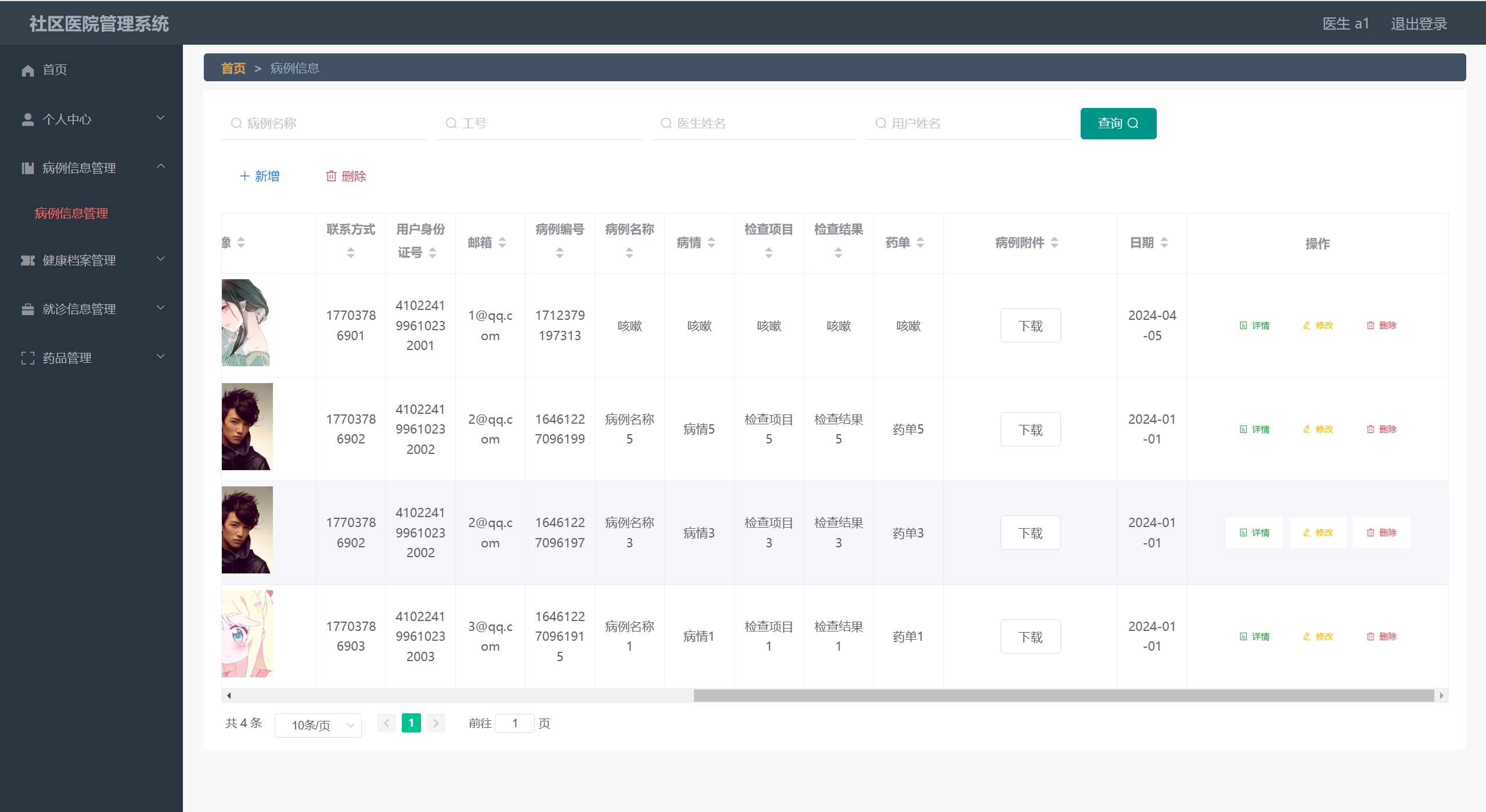Image resolution: width=1486 pixels, height=812 pixels.
Task: Click 详情 icon for 咳嗽 record
Action: tap(1243, 326)
